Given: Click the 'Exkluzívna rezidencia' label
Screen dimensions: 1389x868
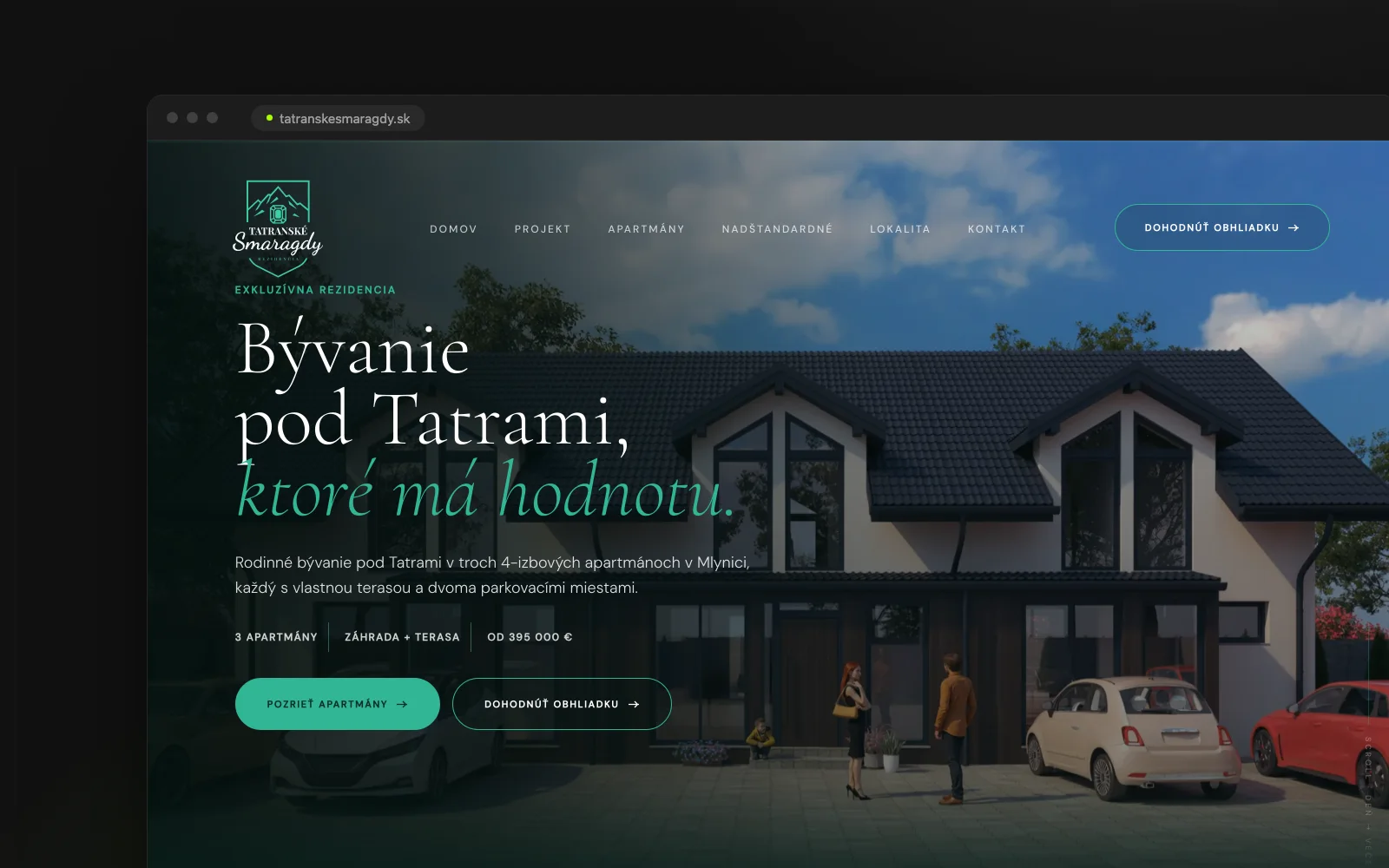Looking at the screenshot, I should pyautogui.click(x=315, y=290).
